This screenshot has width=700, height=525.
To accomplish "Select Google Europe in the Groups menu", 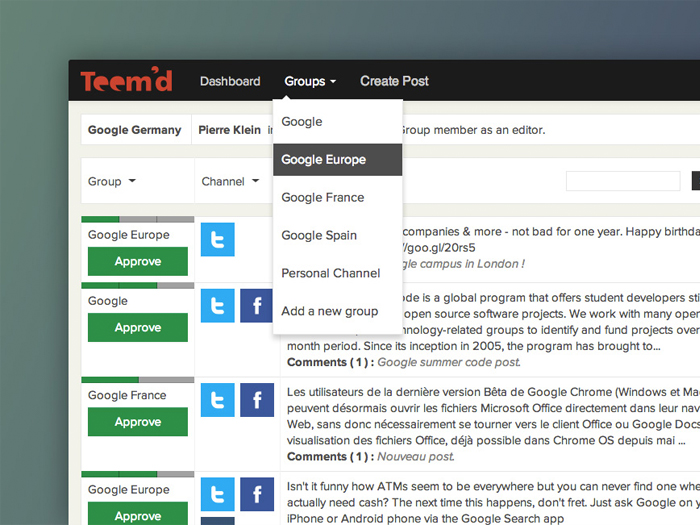I will [338, 159].
